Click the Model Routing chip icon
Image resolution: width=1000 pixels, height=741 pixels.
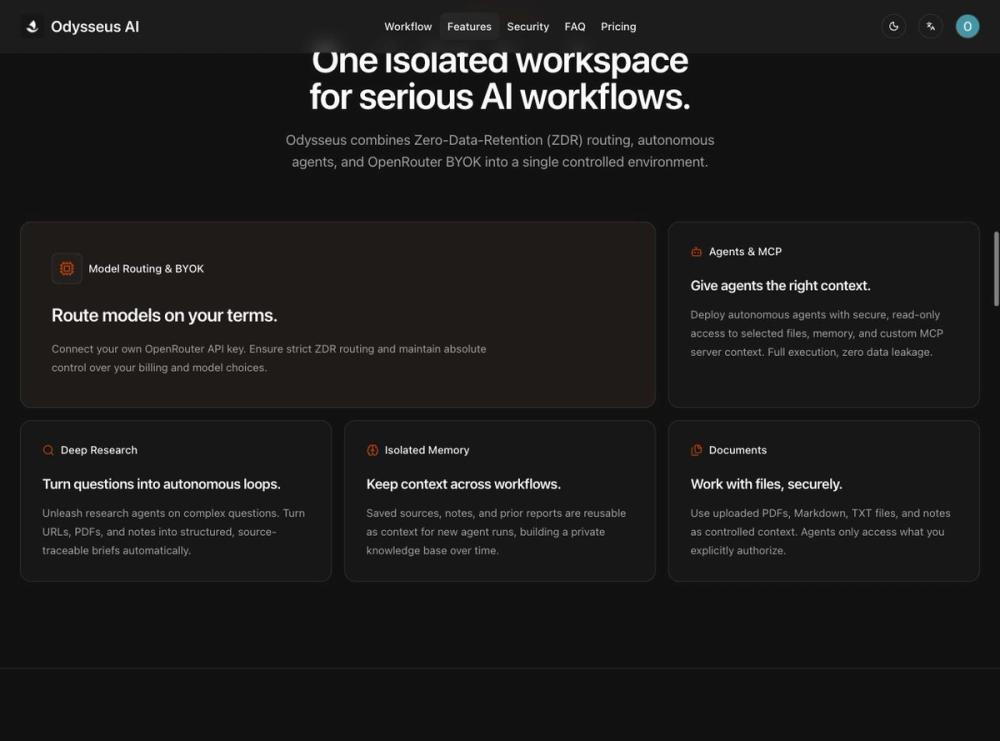click(x=67, y=268)
